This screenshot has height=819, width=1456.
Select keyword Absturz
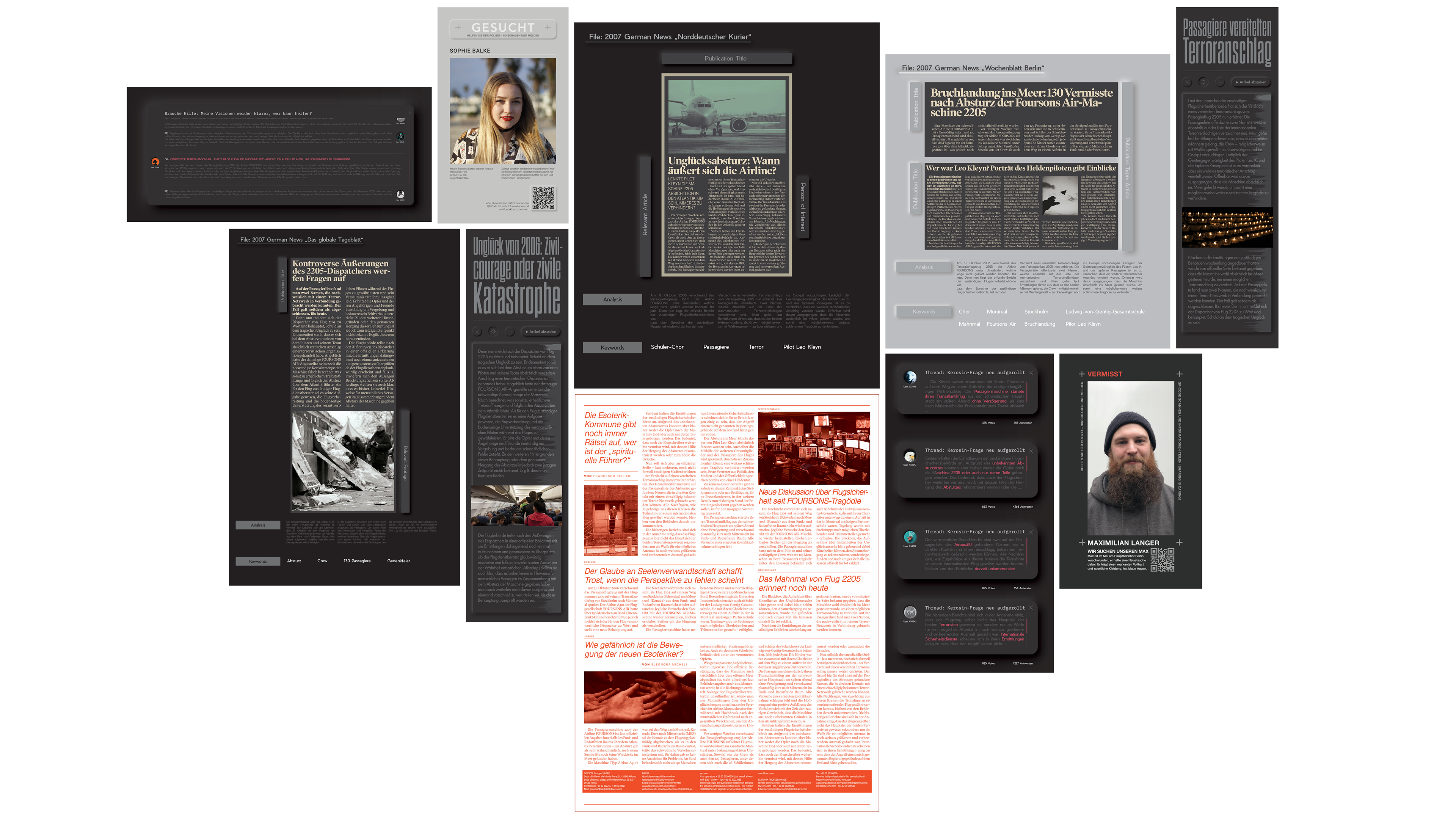coord(294,561)
